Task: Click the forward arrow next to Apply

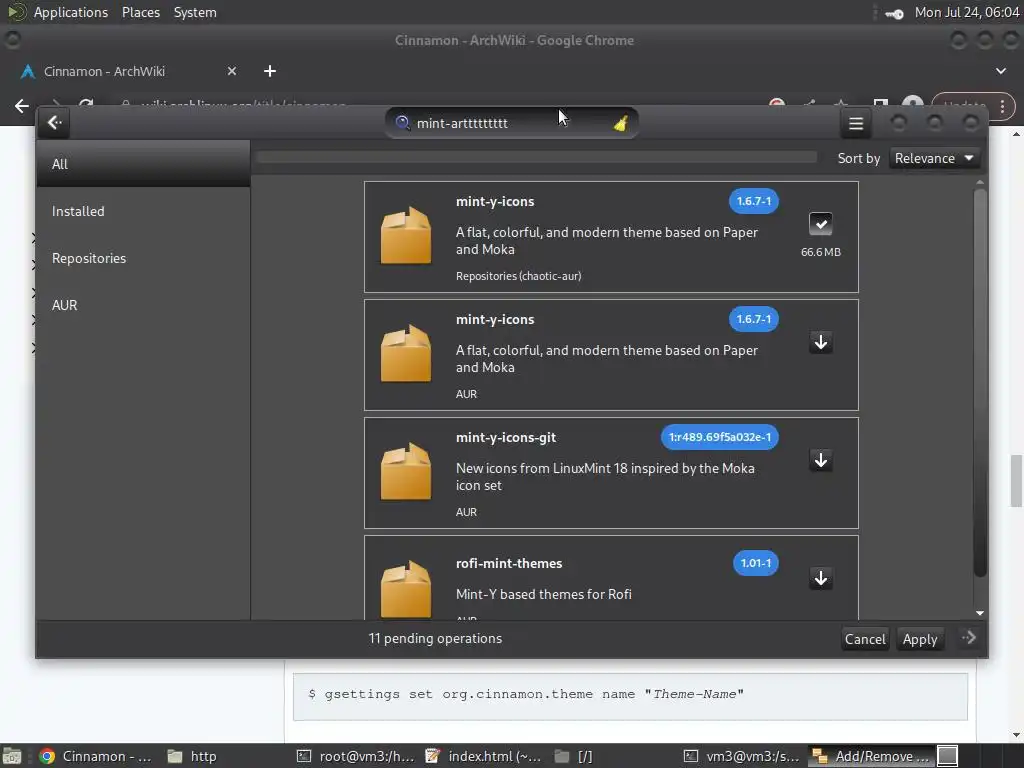Action: (x=968, y=637)
